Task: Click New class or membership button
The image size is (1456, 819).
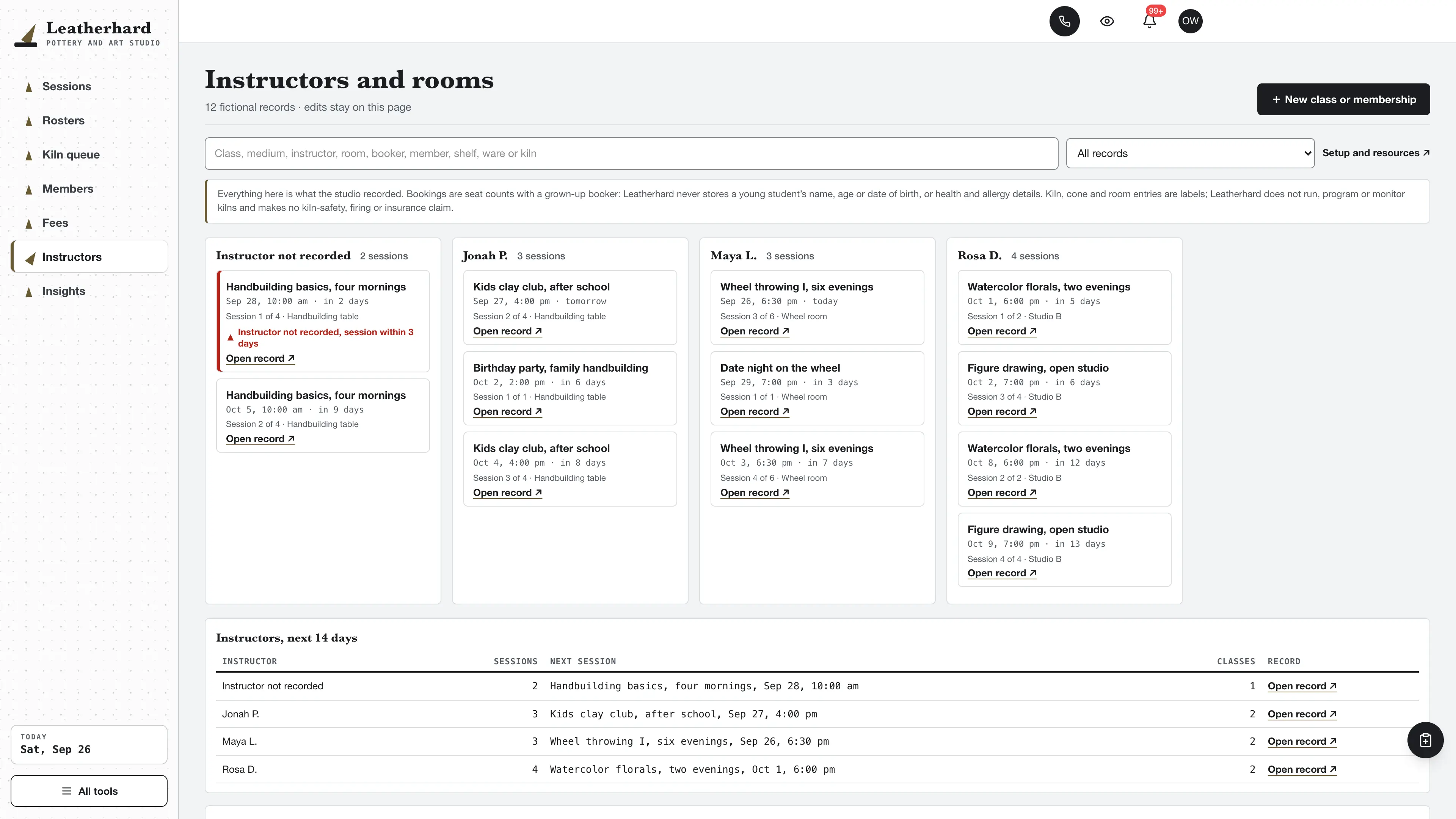Action: (1343, 99)
